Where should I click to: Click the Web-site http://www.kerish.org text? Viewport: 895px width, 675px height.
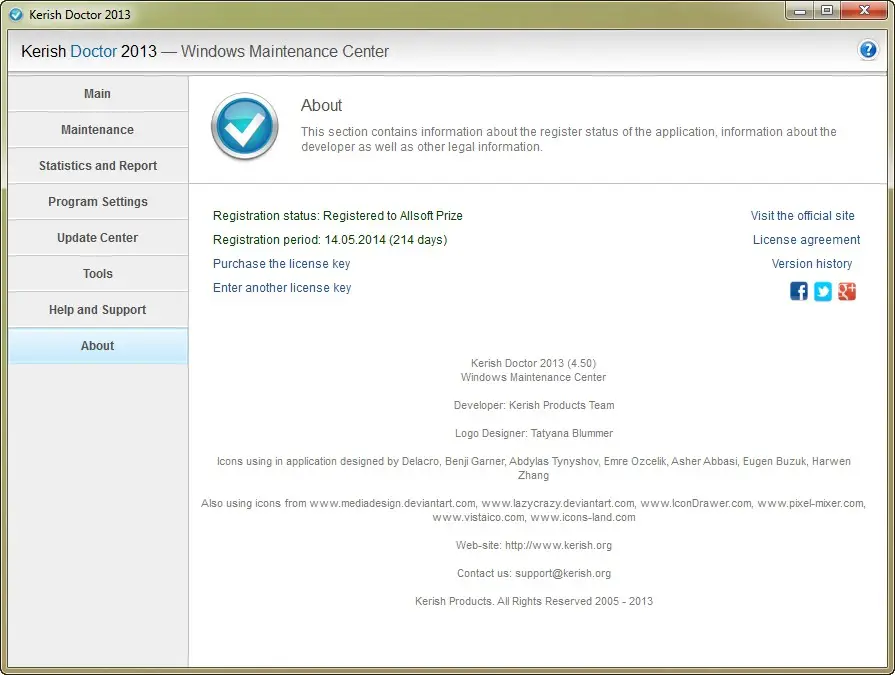(x=534, y=545)
